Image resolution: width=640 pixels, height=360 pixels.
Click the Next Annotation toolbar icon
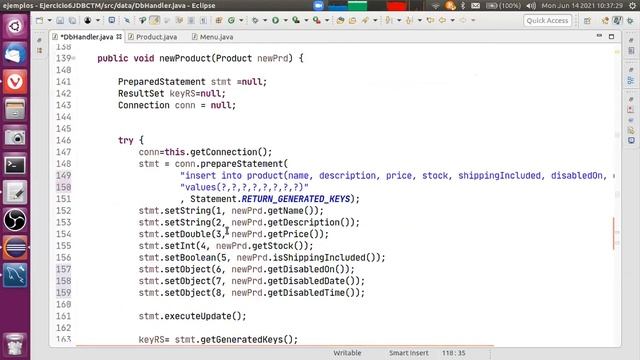[389, 20]
